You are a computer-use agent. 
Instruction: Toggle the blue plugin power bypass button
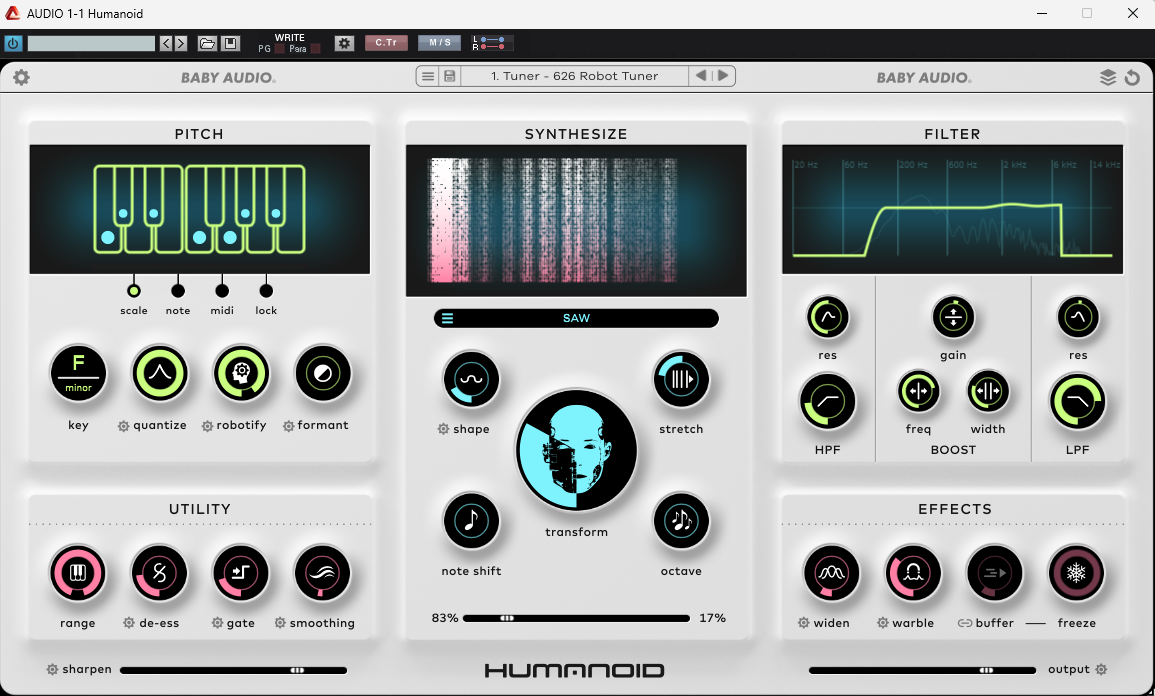[x=13, y=43]
